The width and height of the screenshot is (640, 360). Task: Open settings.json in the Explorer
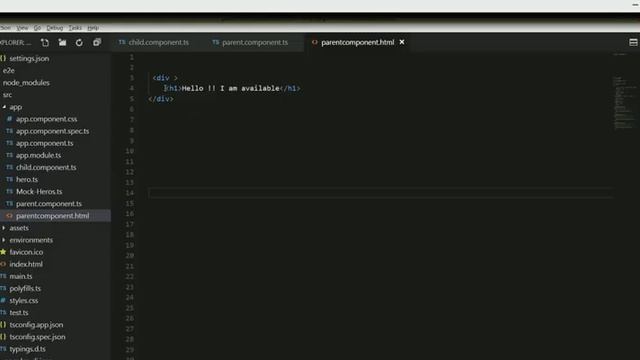tap(29, 58)
